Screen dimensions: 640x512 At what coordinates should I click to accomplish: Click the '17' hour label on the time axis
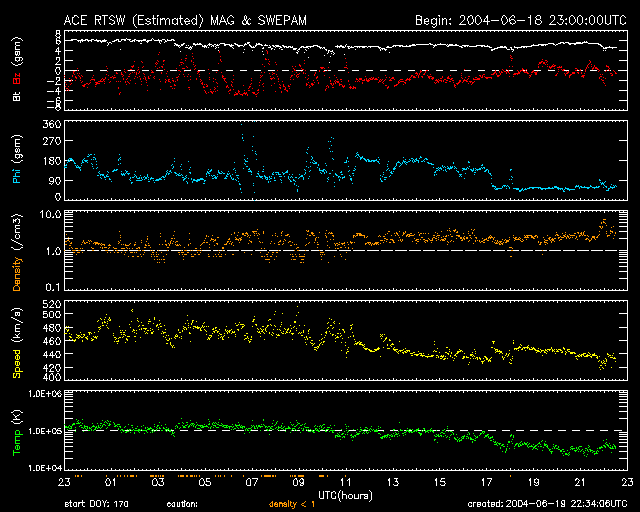click(487, 482)
